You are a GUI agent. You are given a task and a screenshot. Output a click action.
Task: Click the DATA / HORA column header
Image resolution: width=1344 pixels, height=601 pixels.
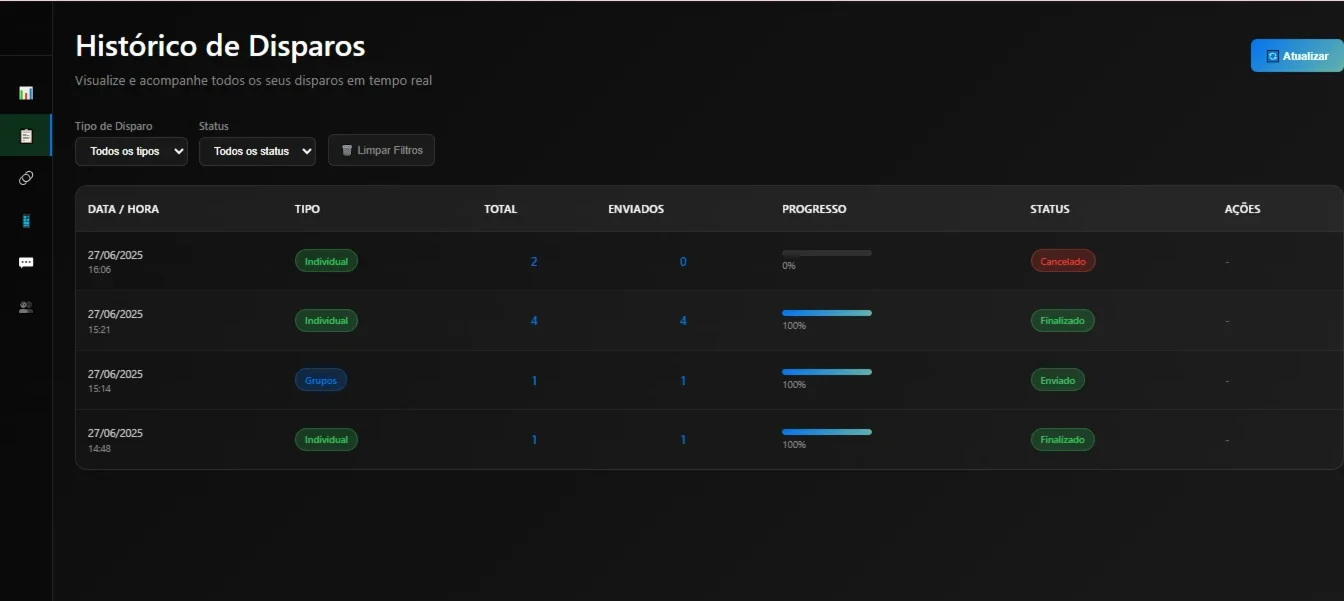click(123, 209)
